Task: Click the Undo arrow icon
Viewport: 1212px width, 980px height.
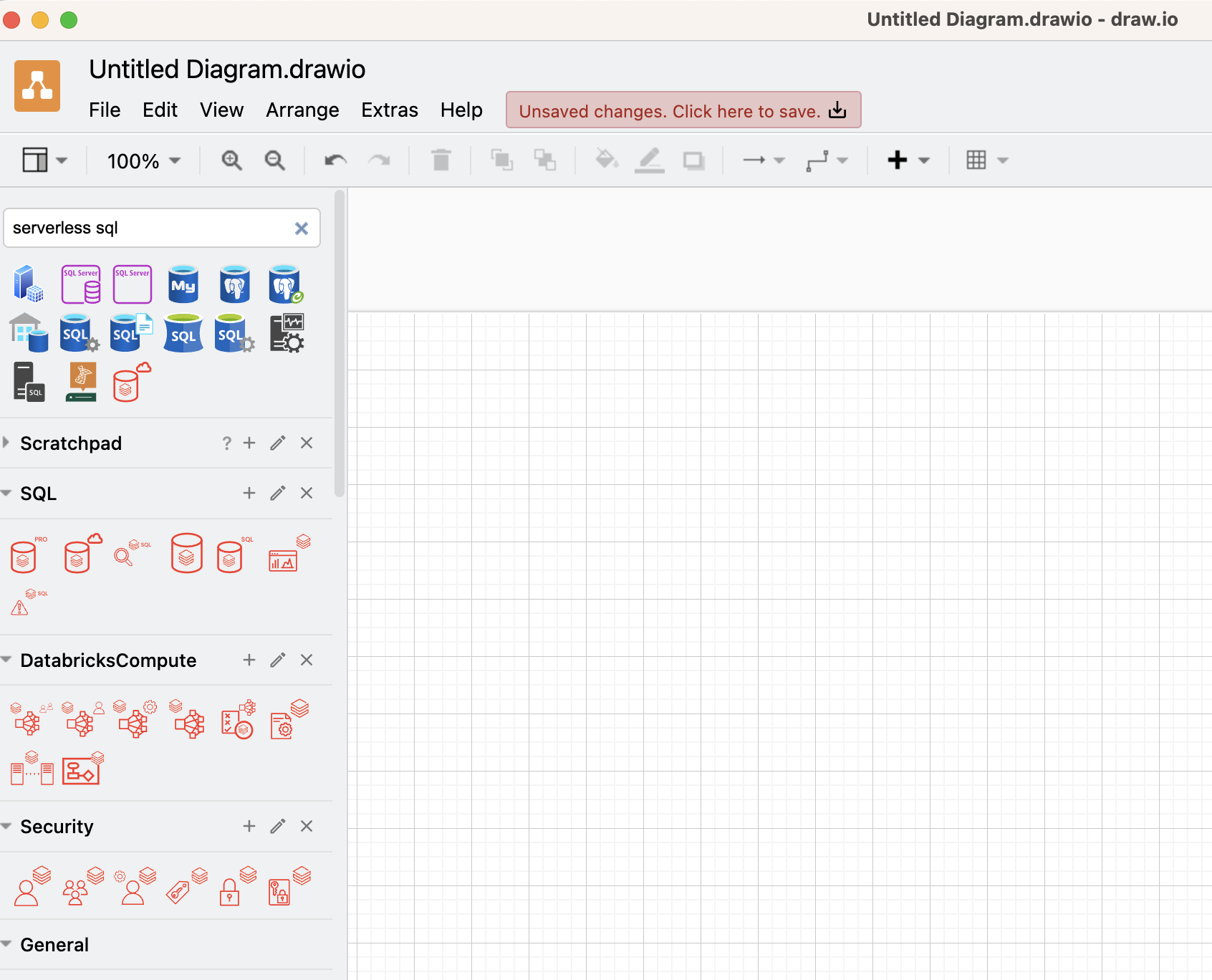Action: [335, 160]
